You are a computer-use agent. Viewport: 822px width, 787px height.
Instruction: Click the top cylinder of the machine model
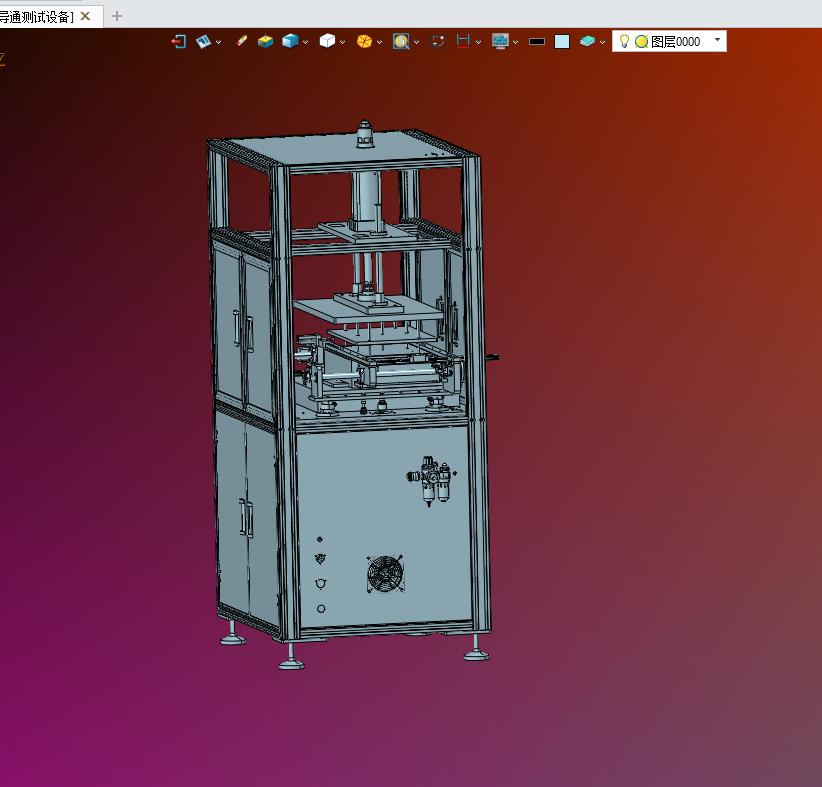point(365,133)
